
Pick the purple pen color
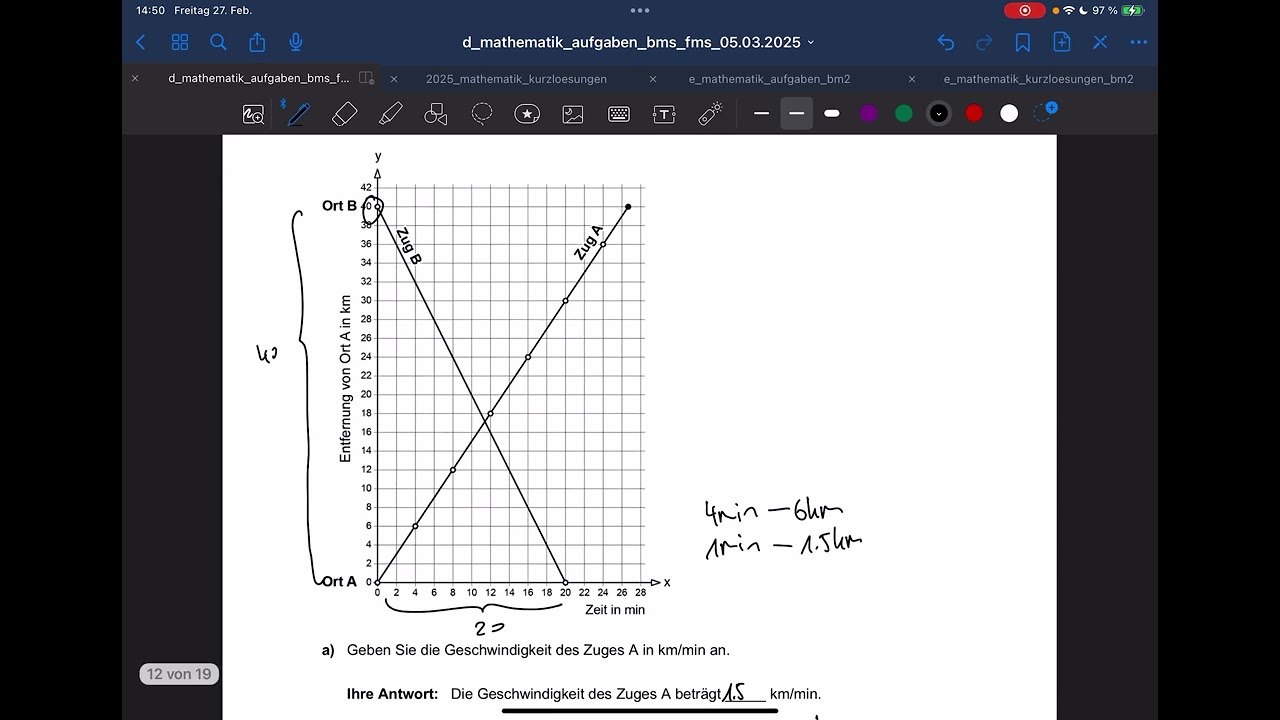coord(869,114)
